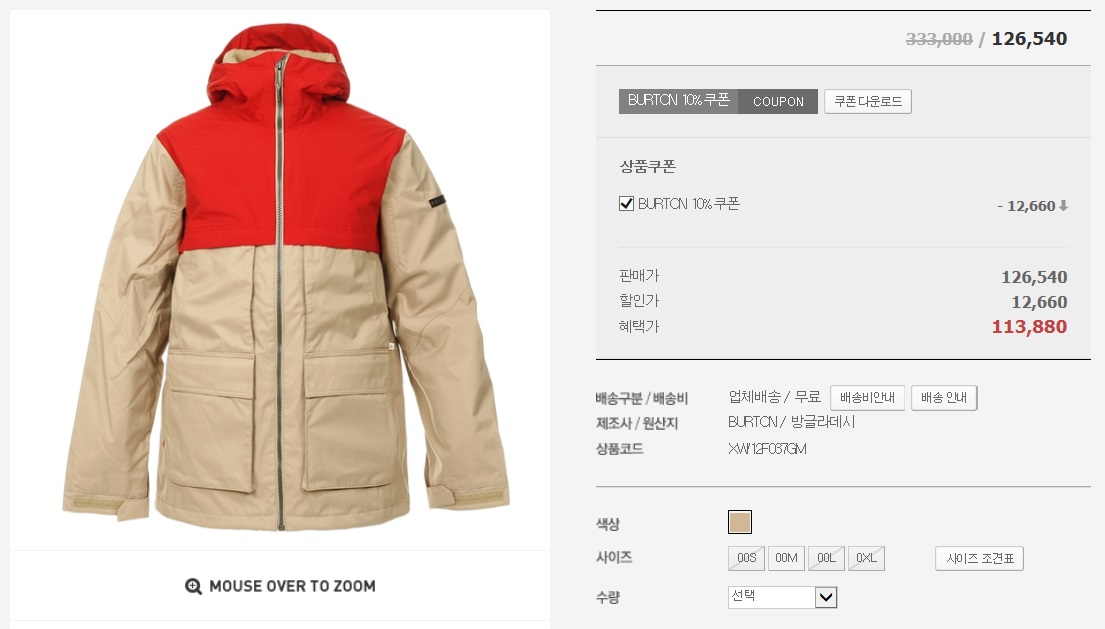Click the COUPON label tab
The width and height of the screenshot is (1105, 629).
point(778,101)
